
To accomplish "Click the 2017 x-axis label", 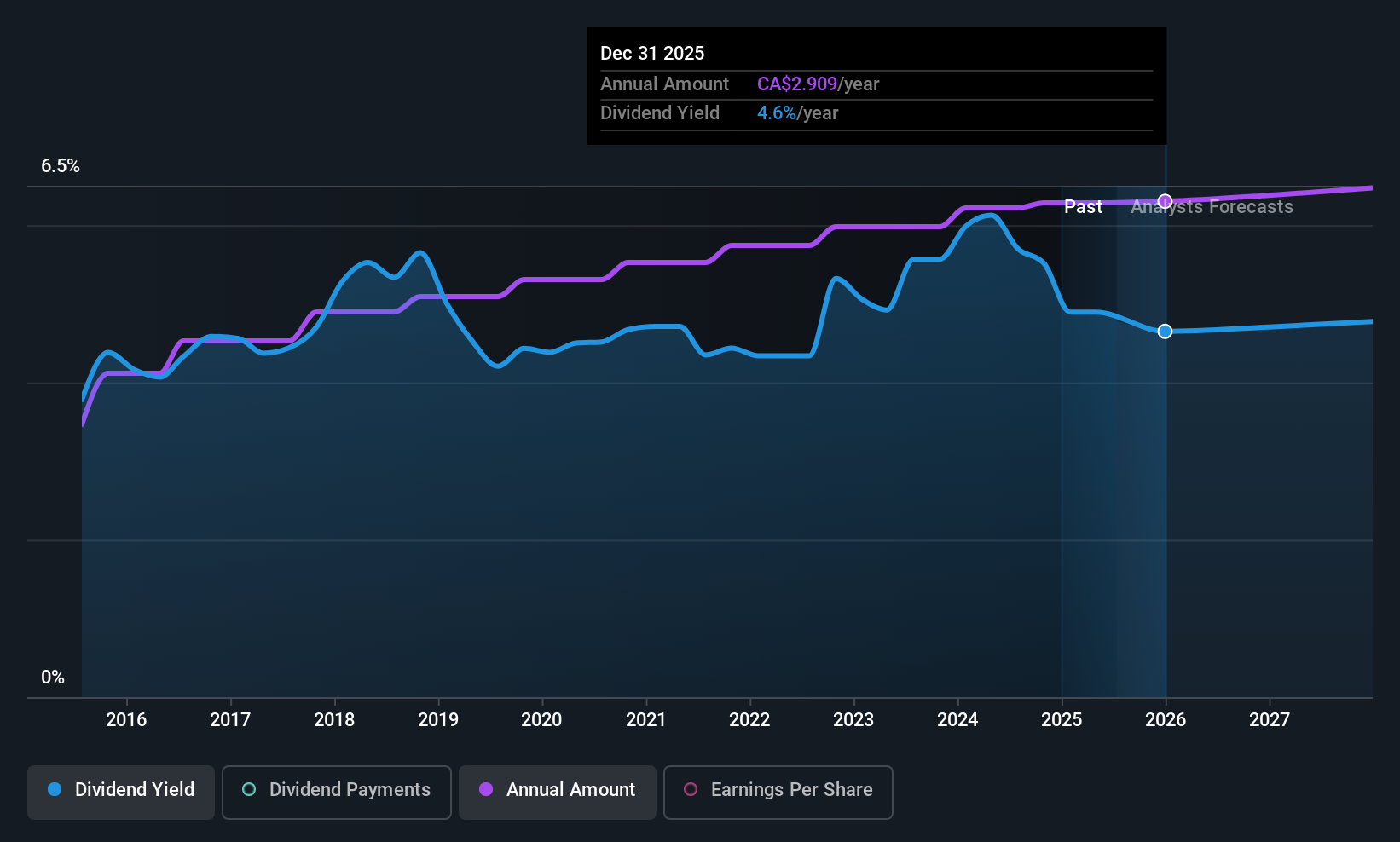I will coord(230,719).
